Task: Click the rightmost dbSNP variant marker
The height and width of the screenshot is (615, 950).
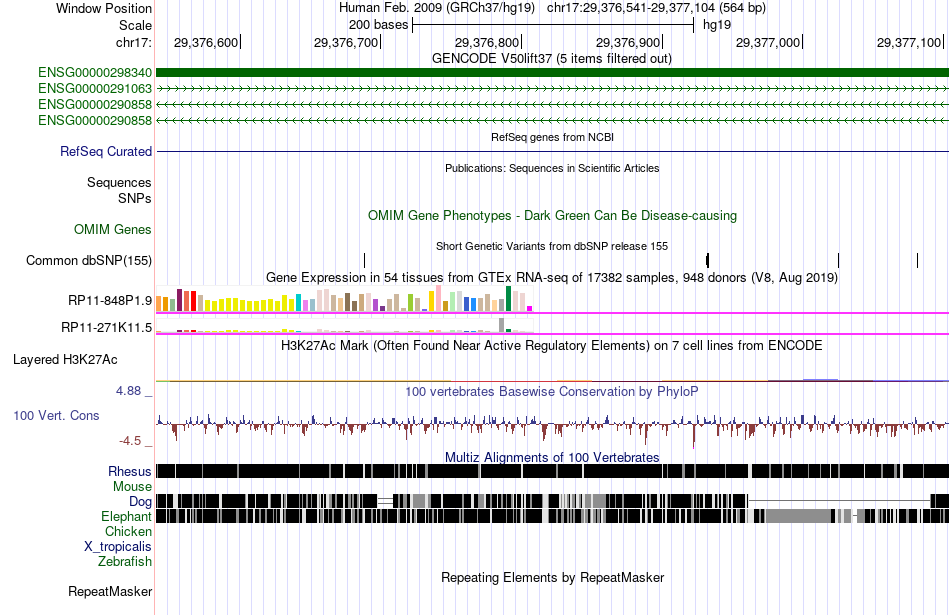Action: (x=917, y=261)
